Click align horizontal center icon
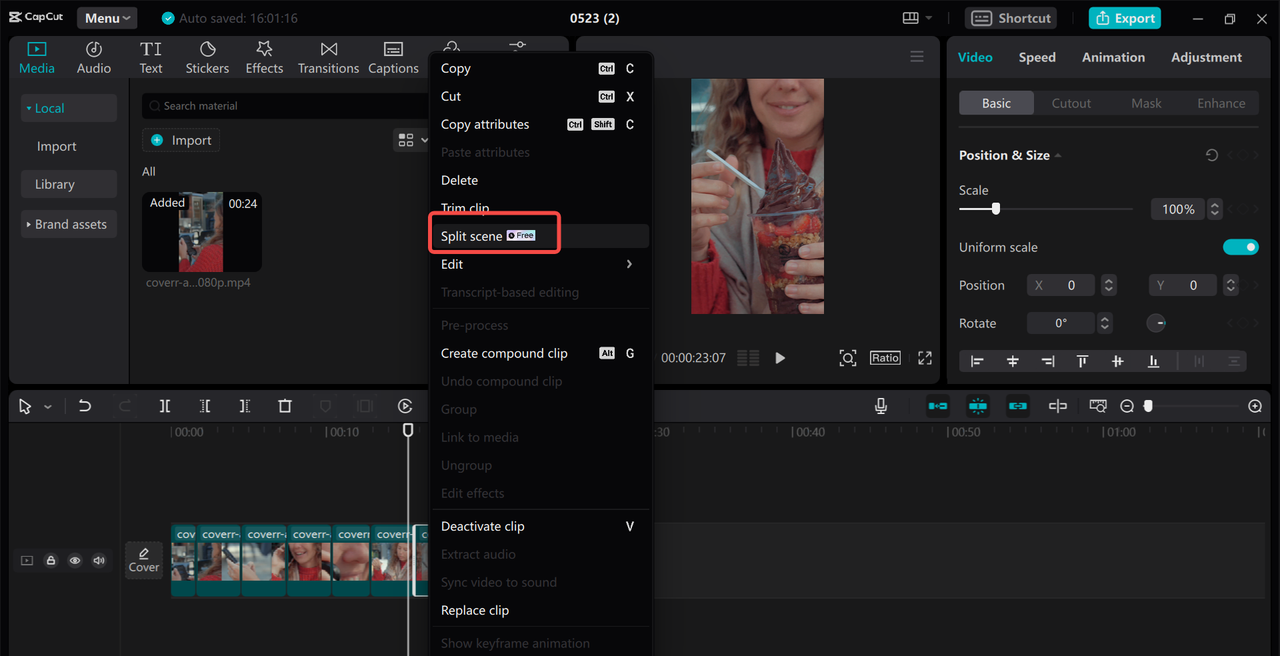Screen dimensions: 1280x656 click(x=1013, y=361)
